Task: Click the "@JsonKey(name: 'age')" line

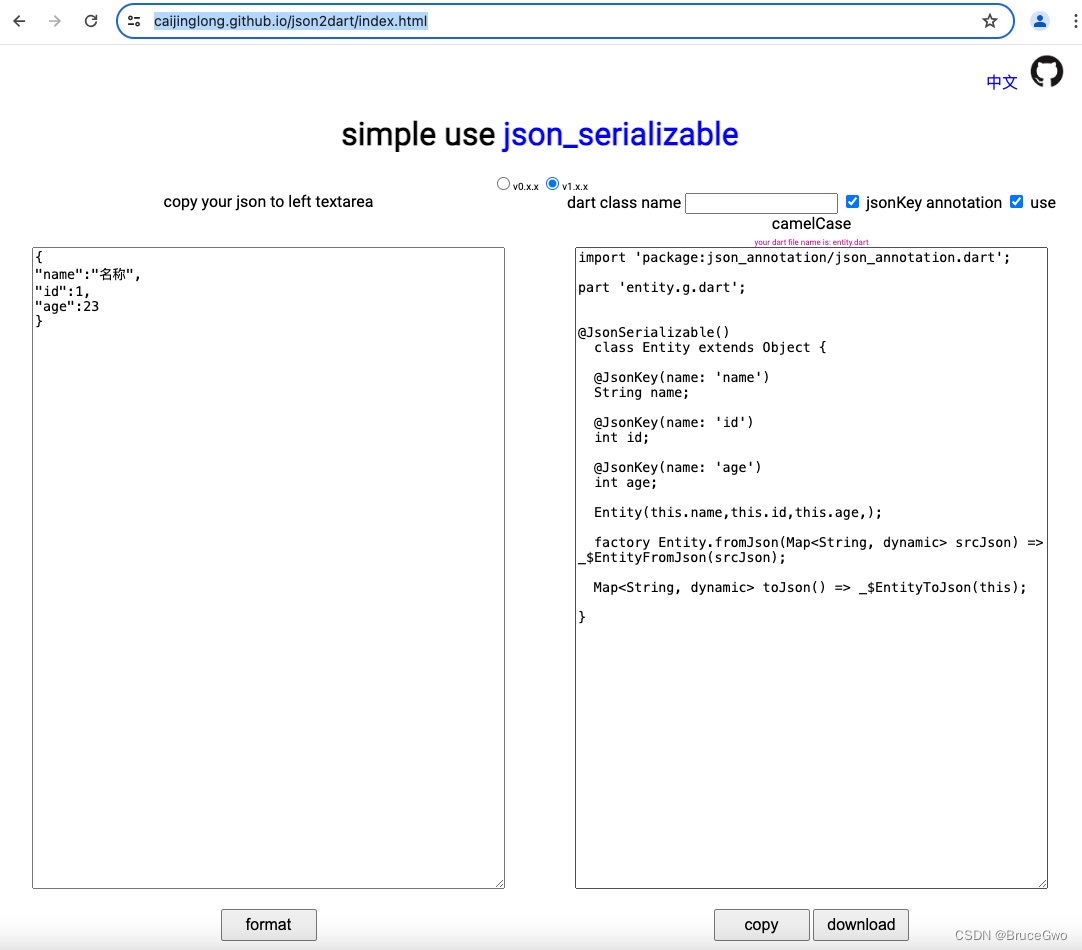Action: [x=678, y=467]
